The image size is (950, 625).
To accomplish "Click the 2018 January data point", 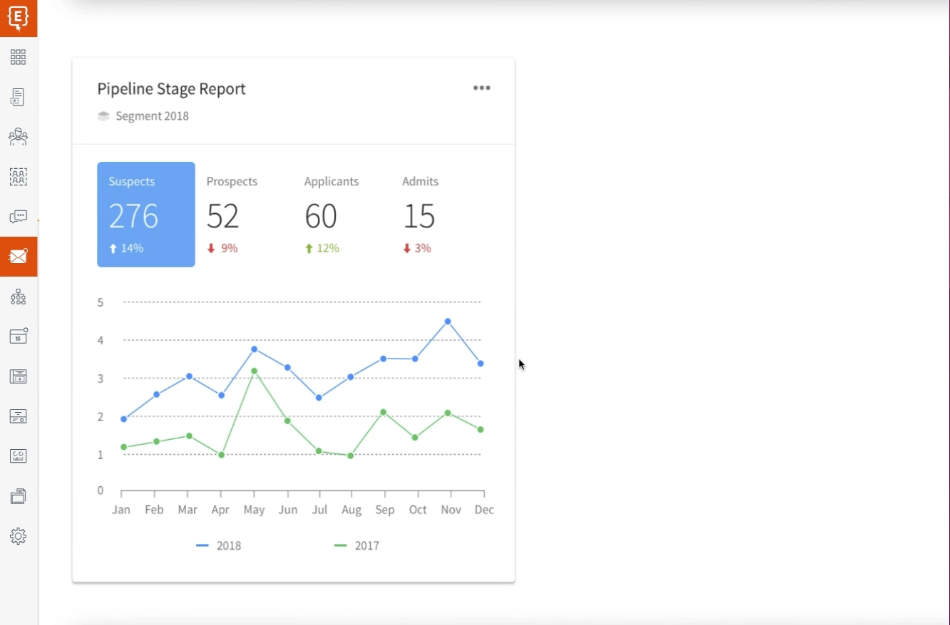I will coord(124,419).
